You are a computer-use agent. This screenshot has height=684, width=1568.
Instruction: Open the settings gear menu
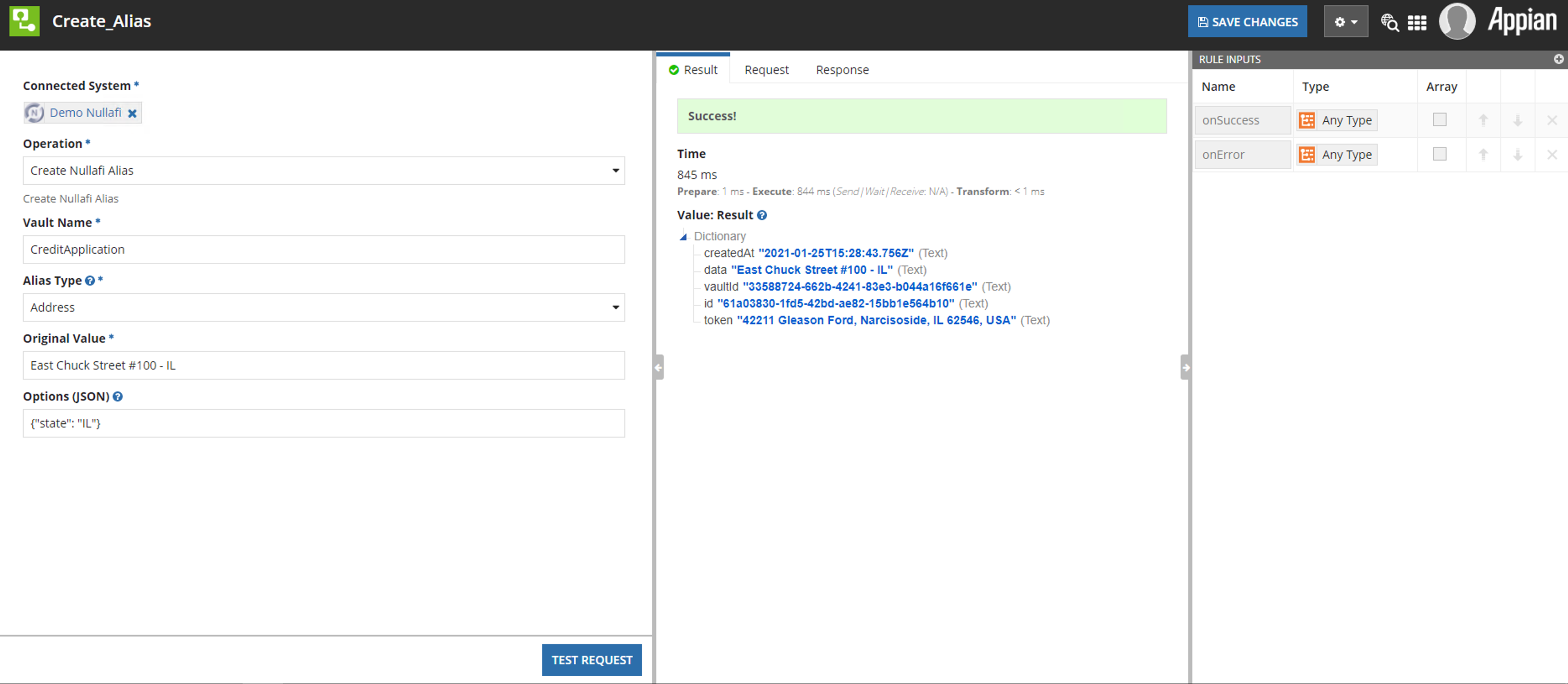click(1345, 22)
